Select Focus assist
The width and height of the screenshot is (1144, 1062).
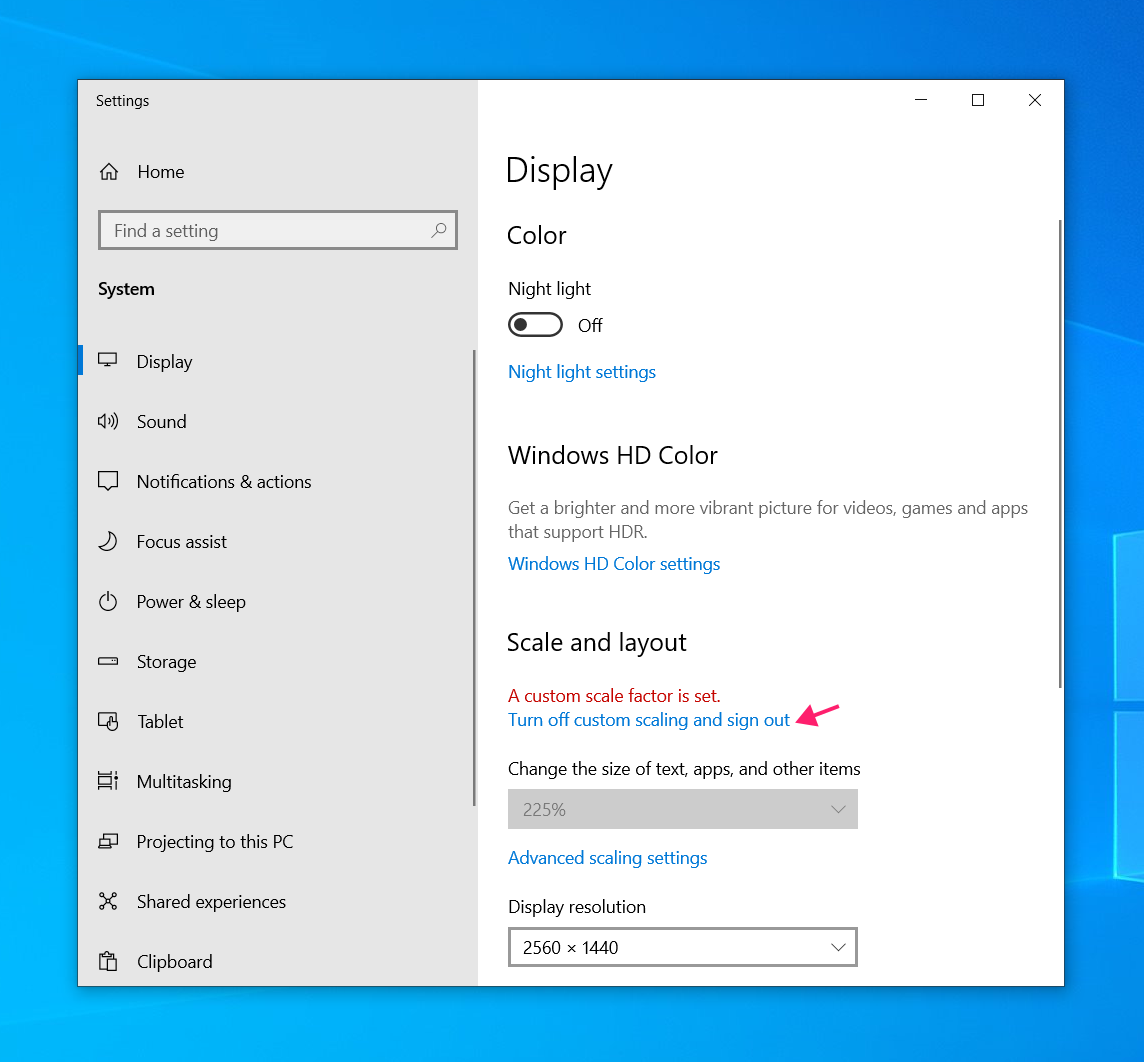coord(276,541)
